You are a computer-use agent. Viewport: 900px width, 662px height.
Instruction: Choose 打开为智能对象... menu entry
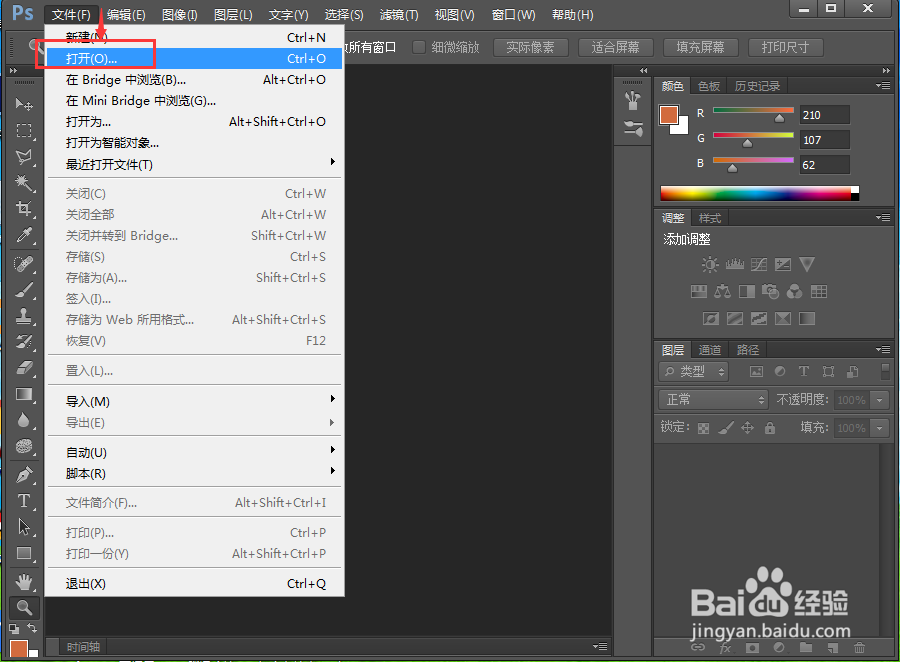pos(195,143)
